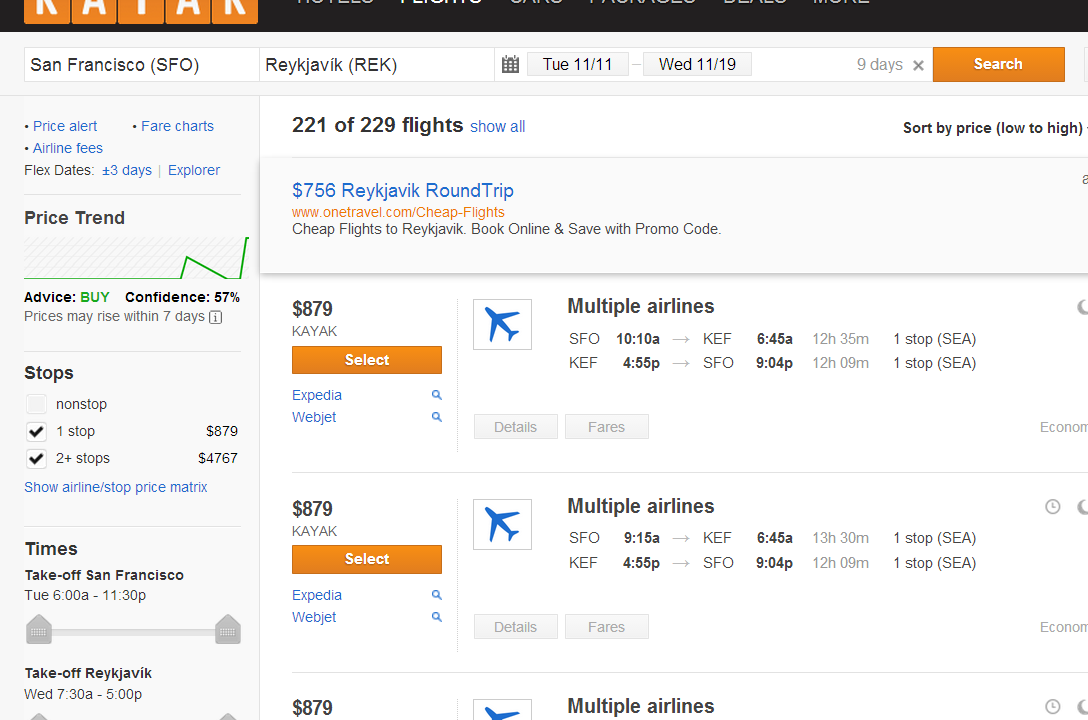
Task: Uncheck the 1 stop filter
Action: pos(36,431)
